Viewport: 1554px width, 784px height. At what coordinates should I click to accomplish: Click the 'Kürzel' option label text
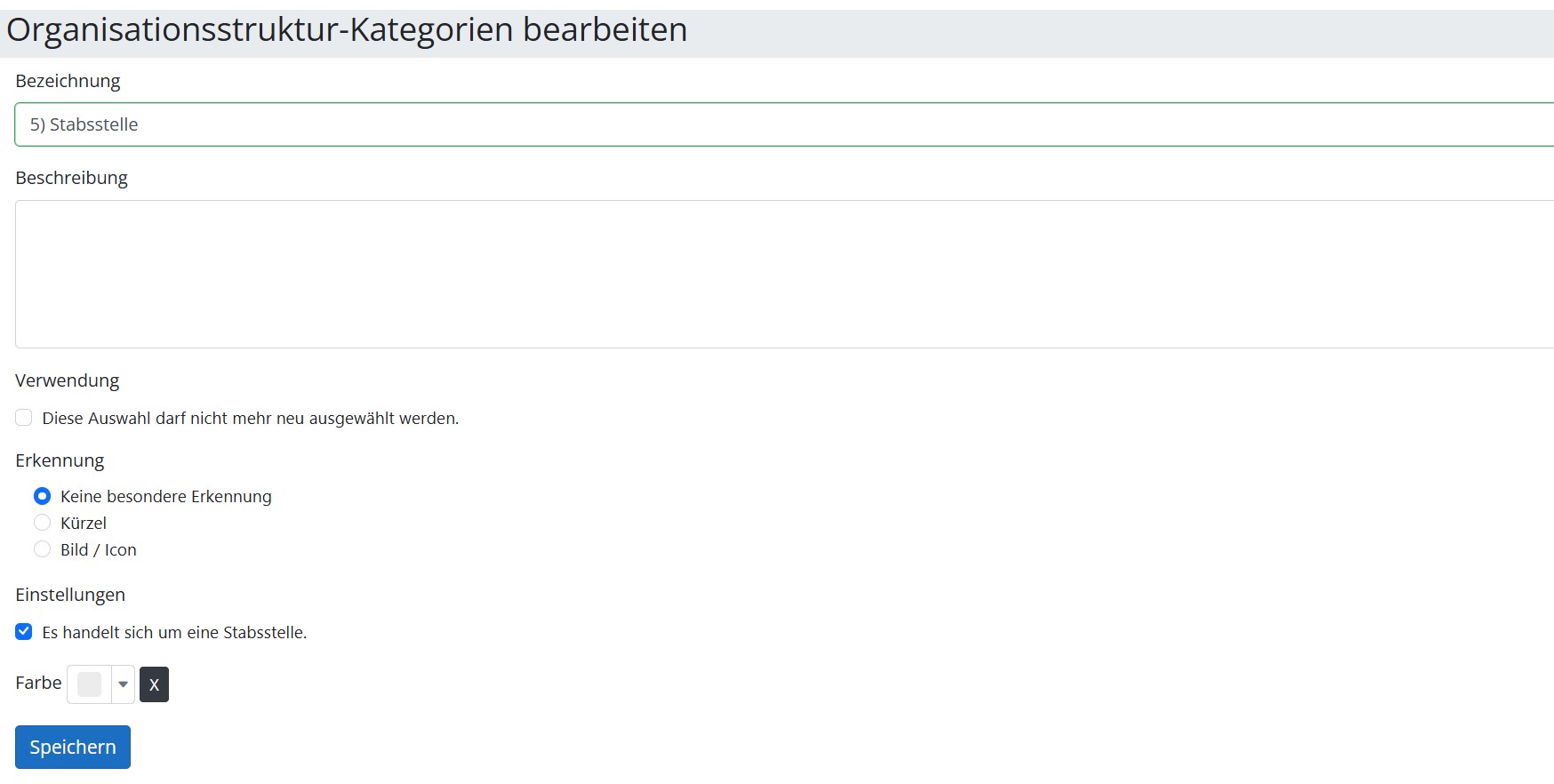[x=84, y=523]
